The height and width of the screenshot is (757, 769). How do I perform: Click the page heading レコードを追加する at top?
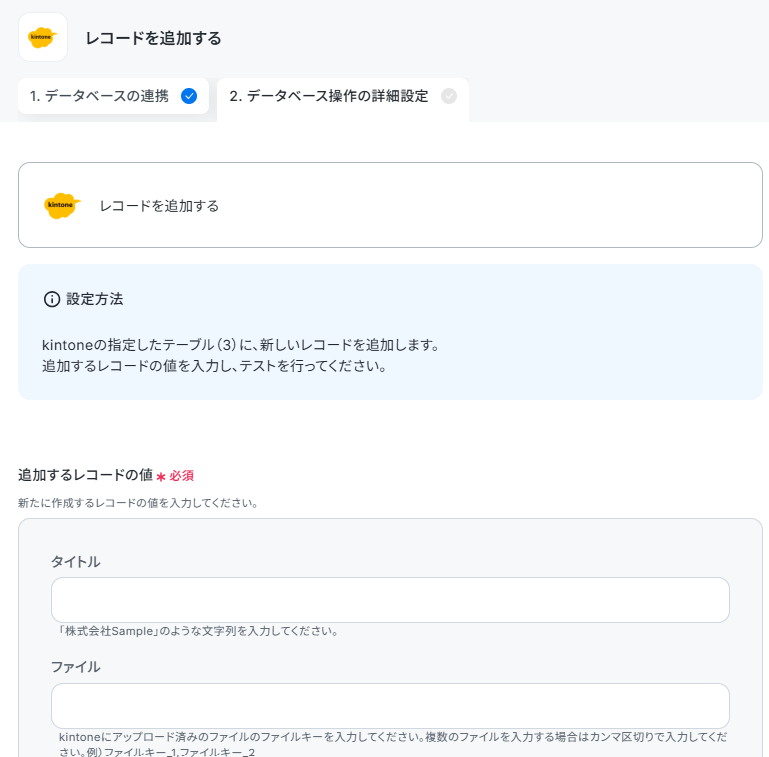click(x=154, y=38)
